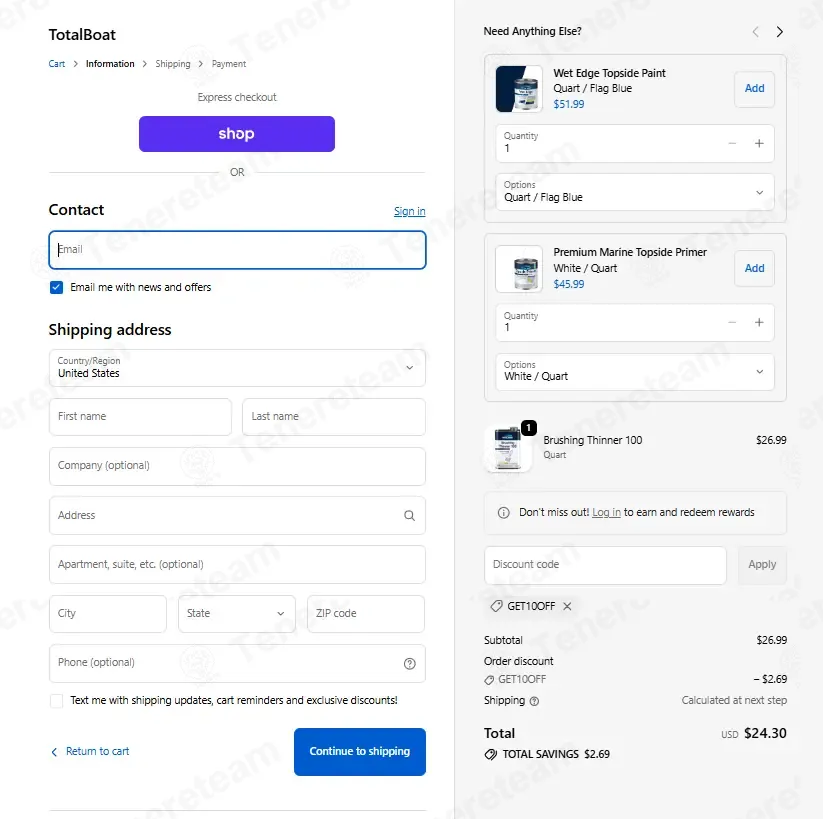
Task: Click the Payment breadcrumb step
Action: 229,64
